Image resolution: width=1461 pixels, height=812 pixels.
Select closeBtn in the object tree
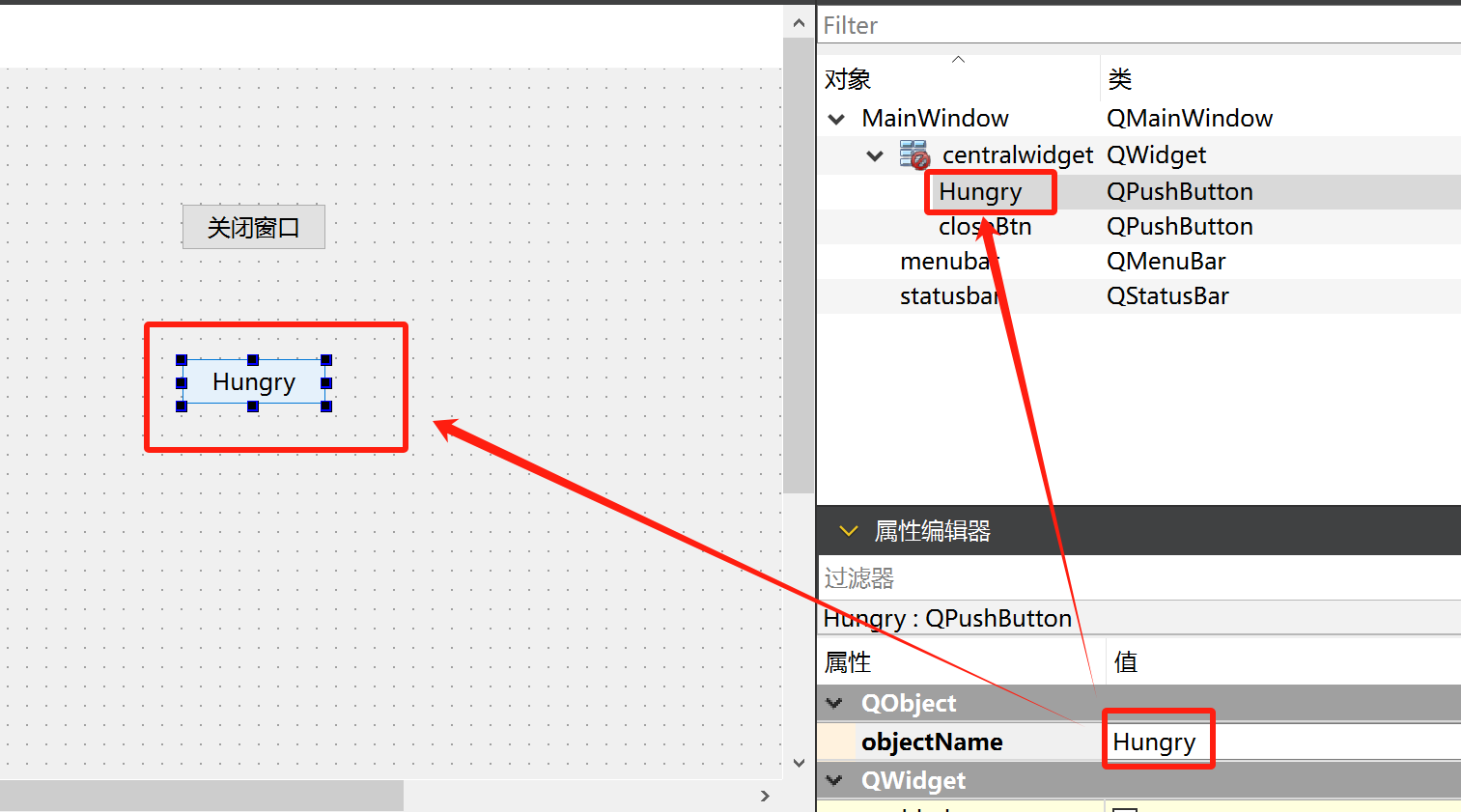pos(985,226)
